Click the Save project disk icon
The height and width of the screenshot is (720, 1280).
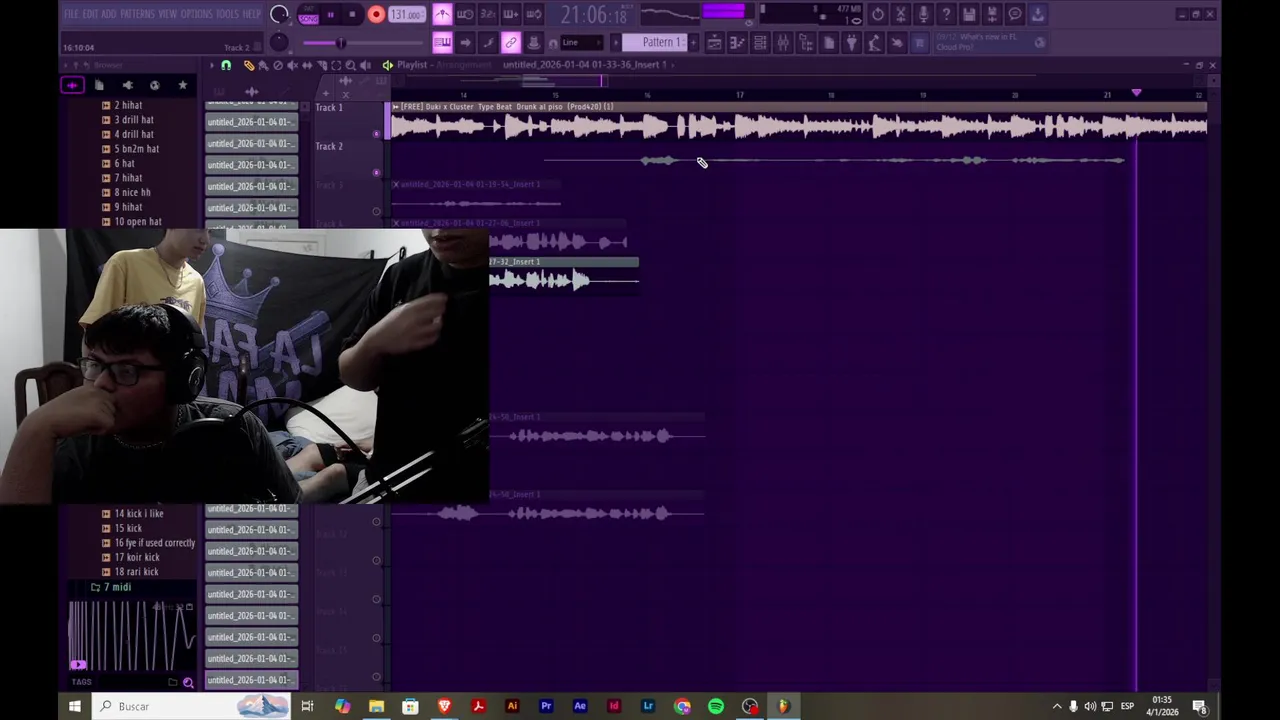point(969,14)
